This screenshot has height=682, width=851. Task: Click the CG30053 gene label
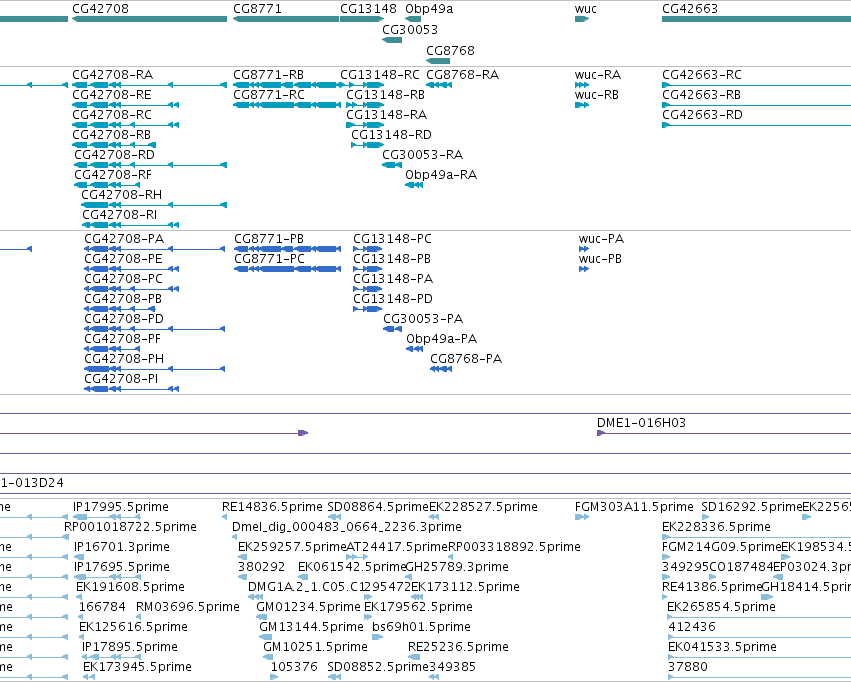pos(410,29)
